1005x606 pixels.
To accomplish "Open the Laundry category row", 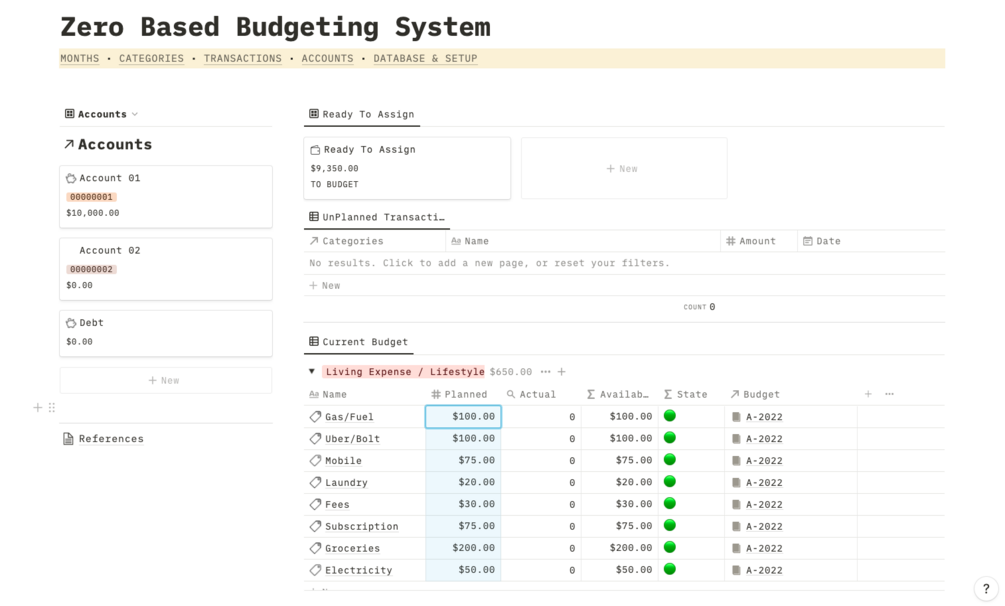I will pyautogui.click(x=346, y=482).
